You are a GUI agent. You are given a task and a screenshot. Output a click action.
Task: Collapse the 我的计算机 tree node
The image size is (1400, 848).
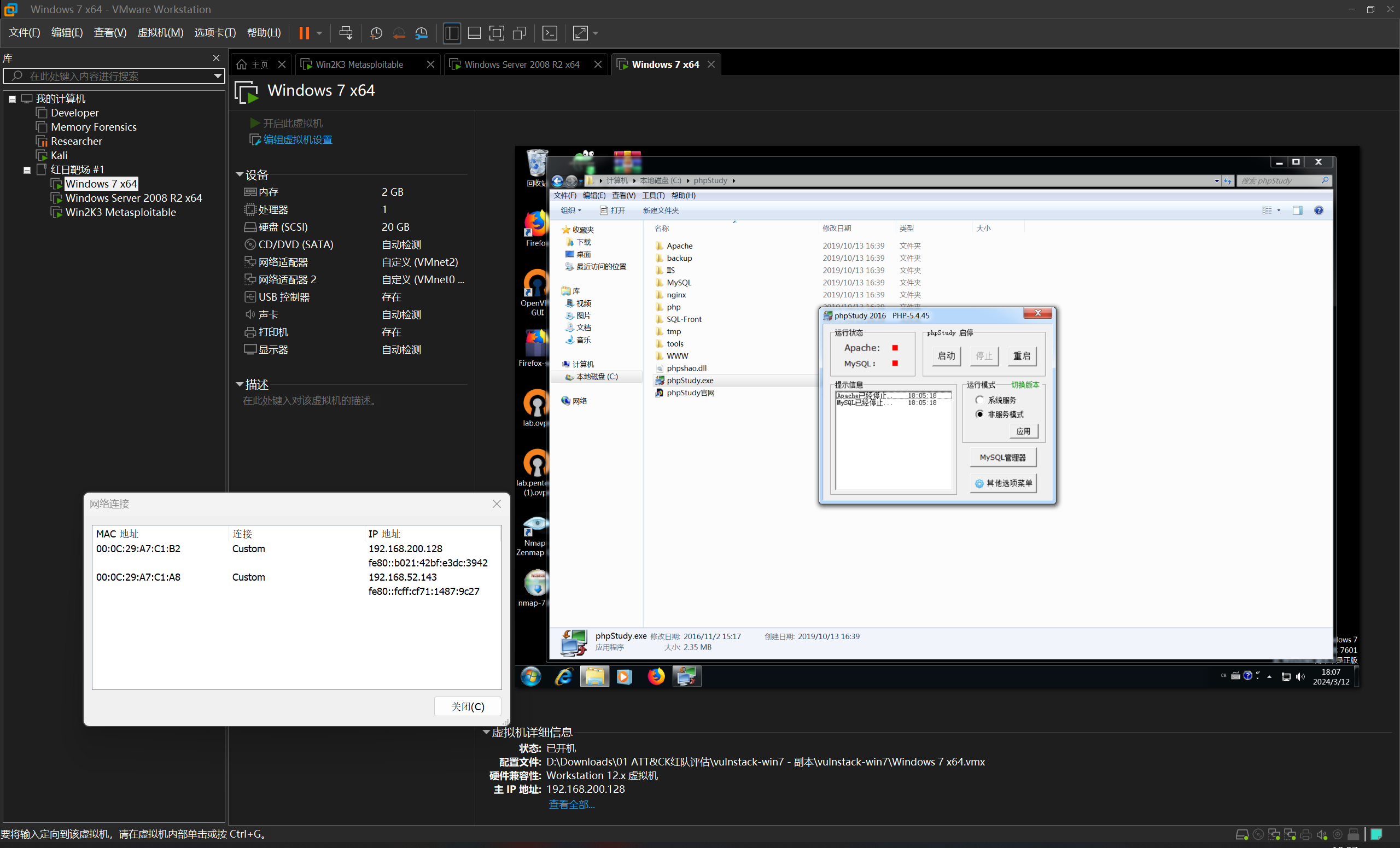12,99
